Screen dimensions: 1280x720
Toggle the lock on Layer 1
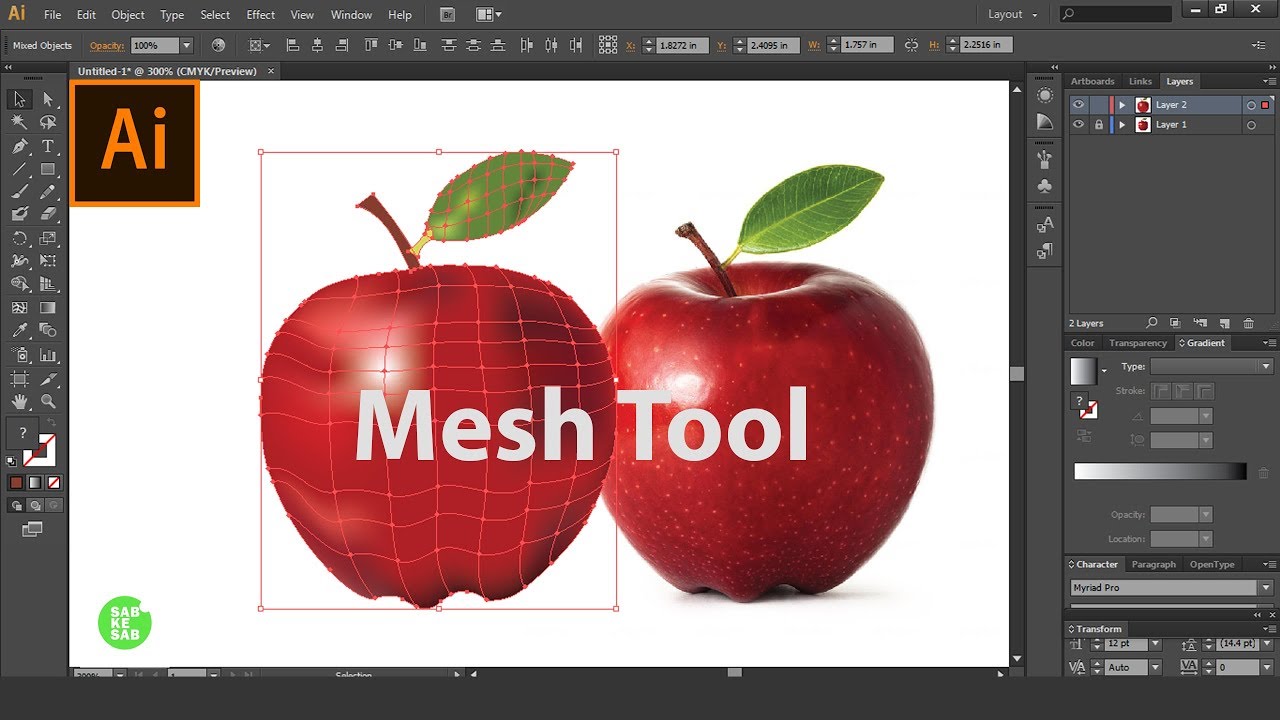point(1099,125)
